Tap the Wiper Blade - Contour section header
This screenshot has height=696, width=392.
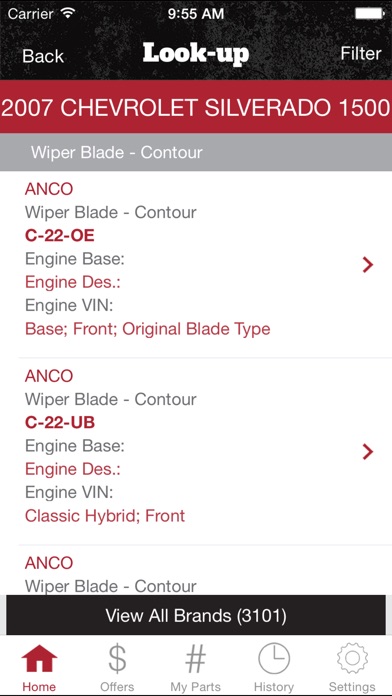point(196,152)
